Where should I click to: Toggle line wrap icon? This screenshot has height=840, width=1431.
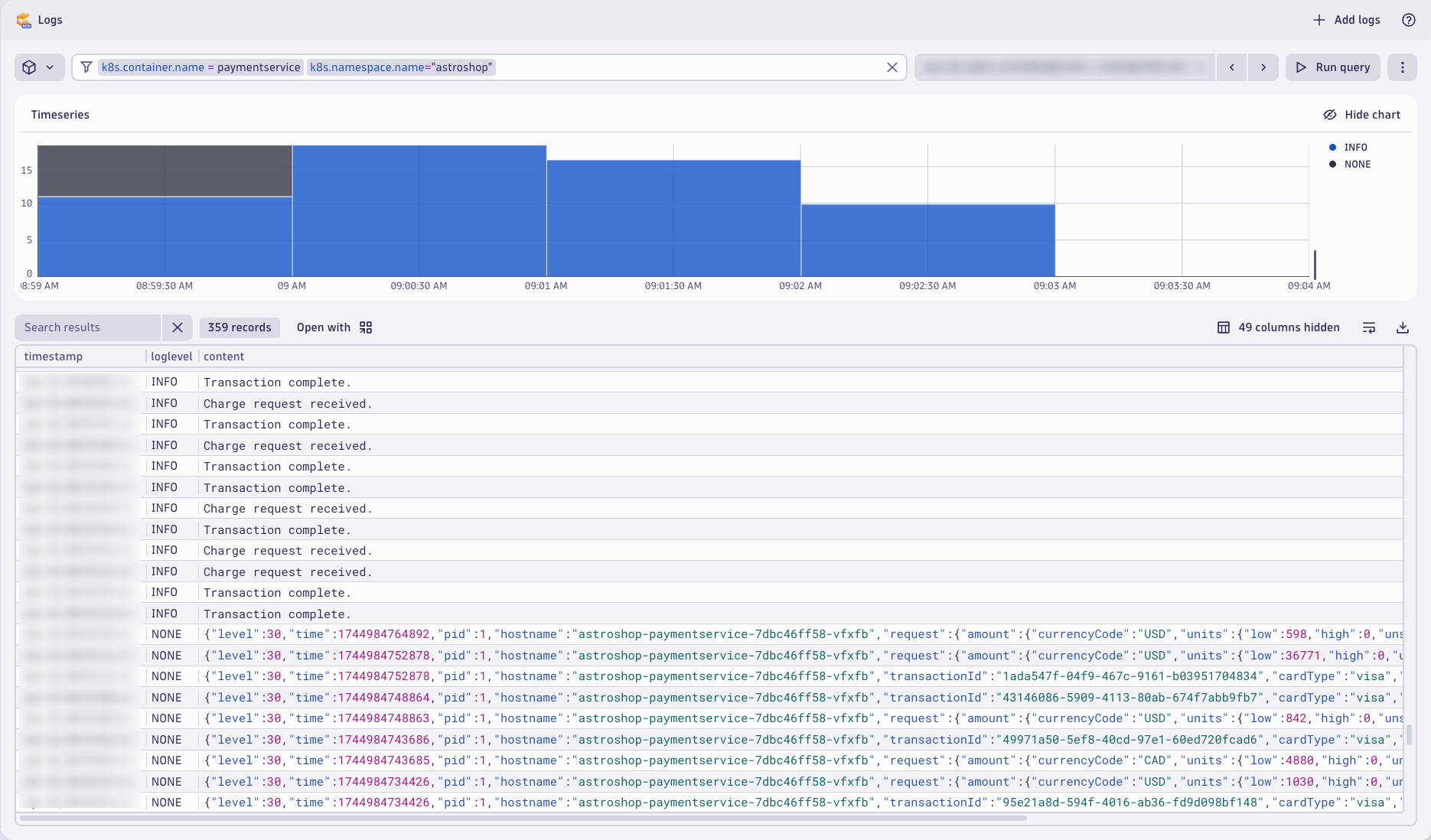(x=1369, y=327)
